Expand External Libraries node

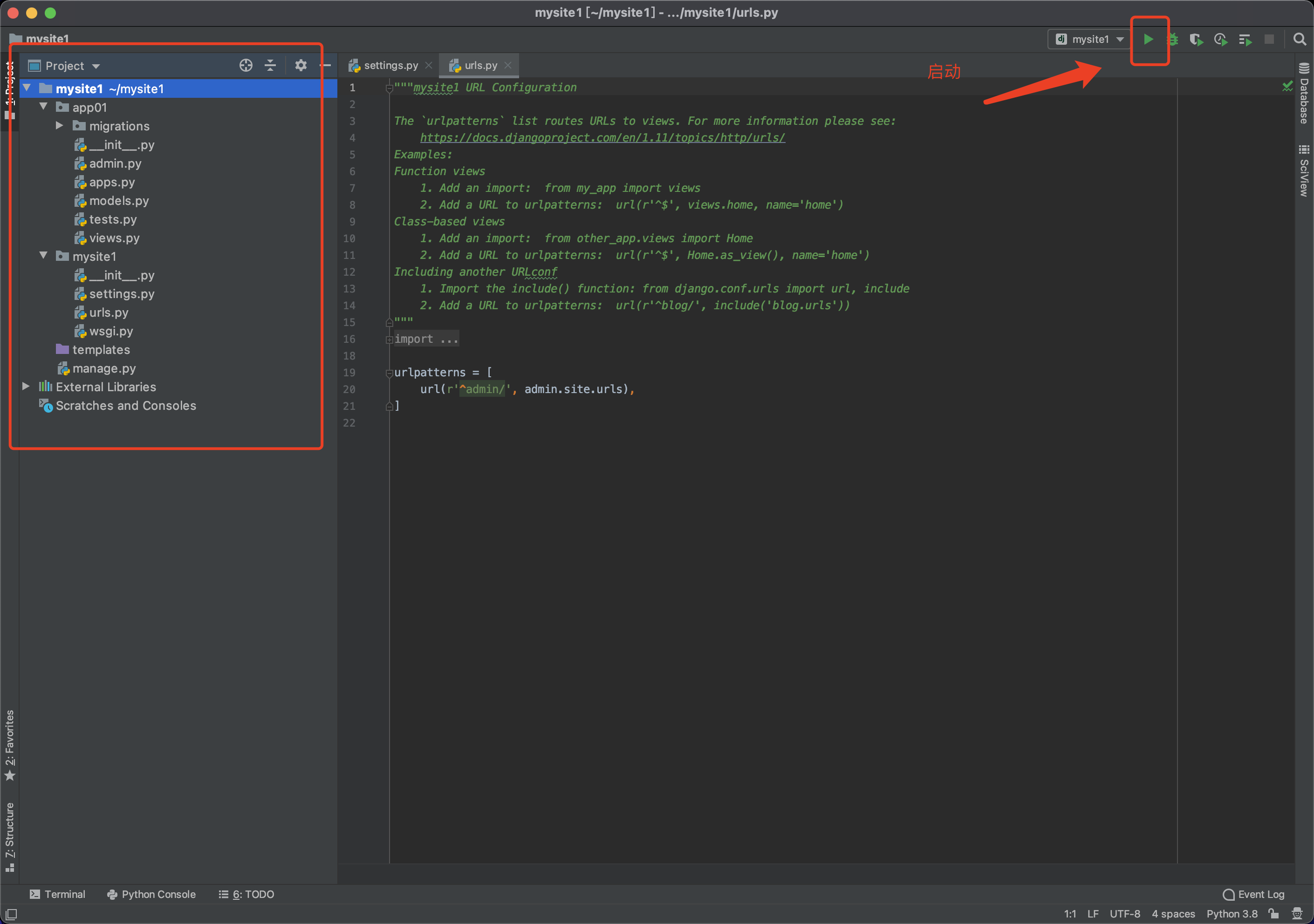[x=26, y=387]
